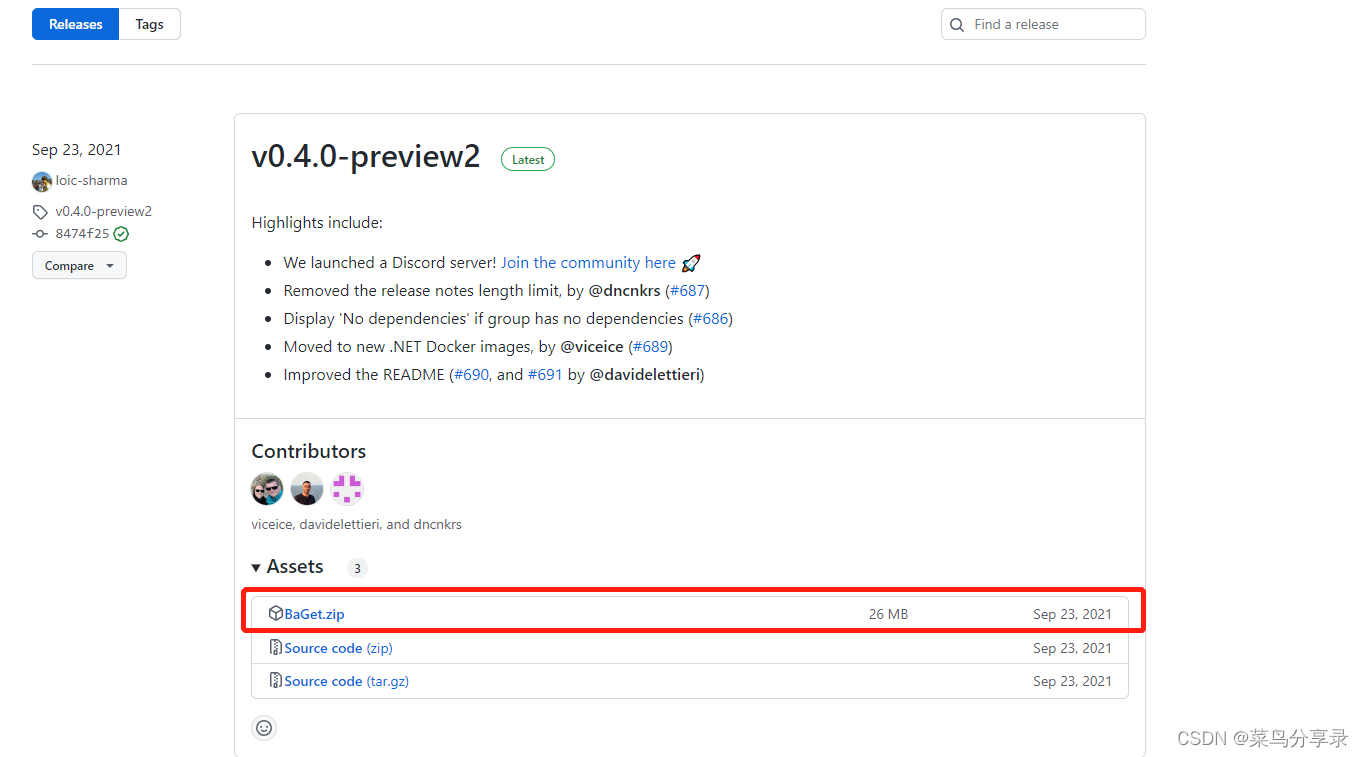Click the Assets count badge 3
The width and height of the screenshot is (1364, 757).
click(x=357, y=568)
